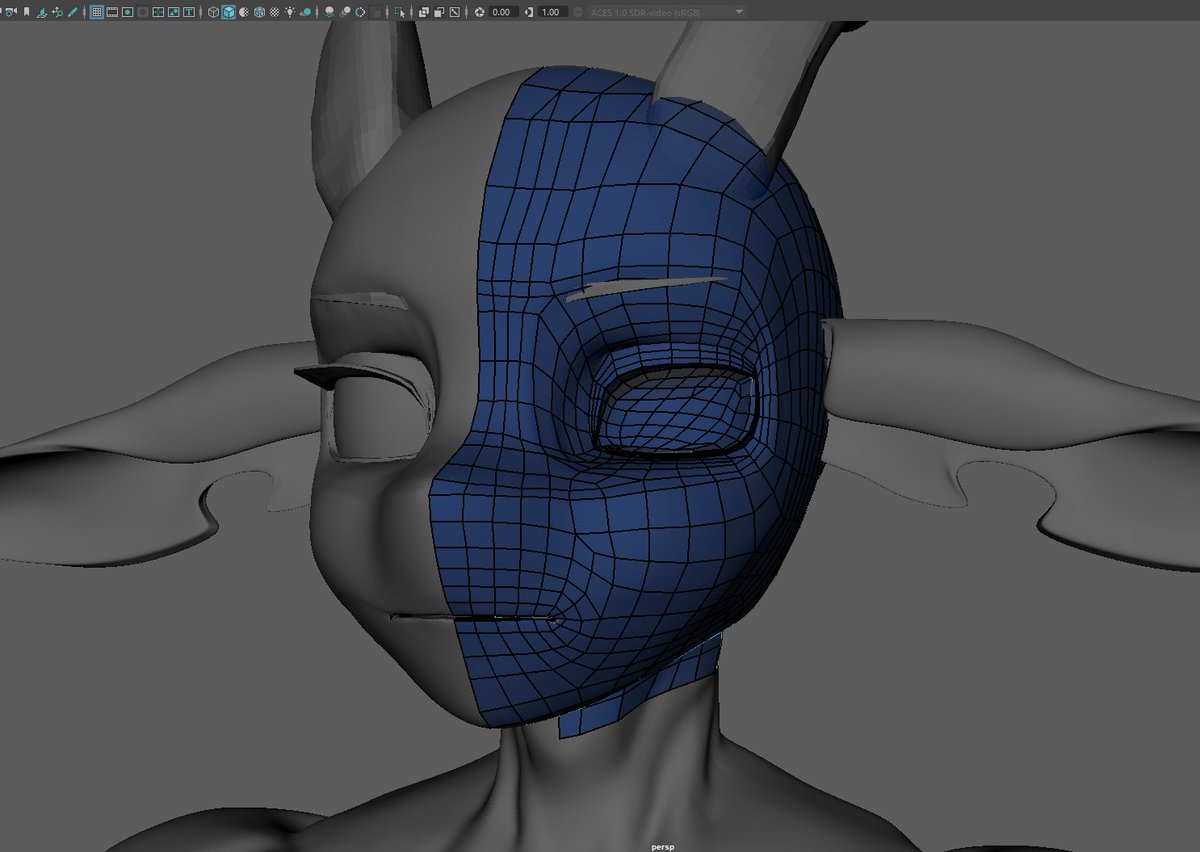Toggle the 2D Pan/Zoom icon
The image size is (1200, 852).
58,12
